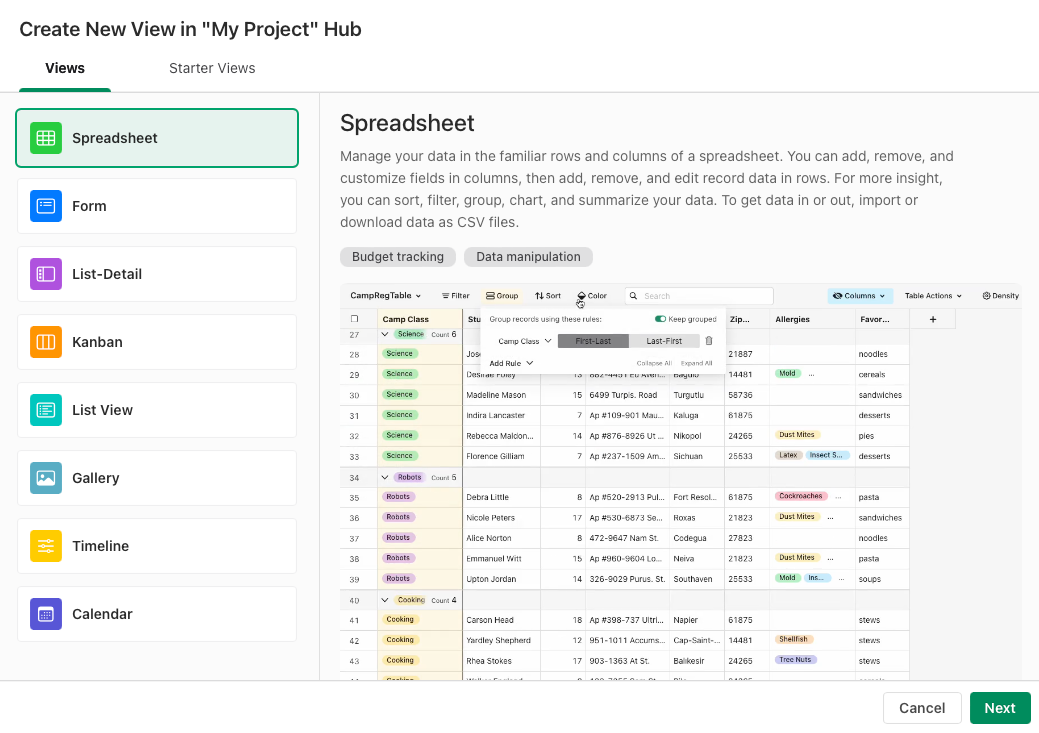
Task: Click the Allergies column header
Action: (812, 319)
